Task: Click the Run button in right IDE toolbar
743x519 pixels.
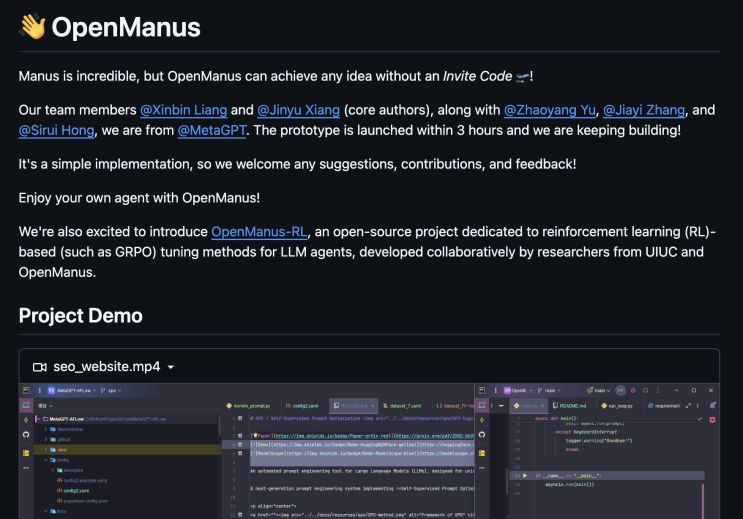Action: click(x=620, y=391)
